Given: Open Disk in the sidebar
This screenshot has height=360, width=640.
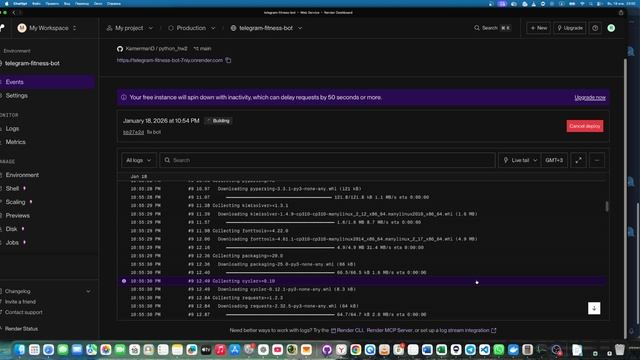Looking at the screenshot, I should click(x=11, y=229).
